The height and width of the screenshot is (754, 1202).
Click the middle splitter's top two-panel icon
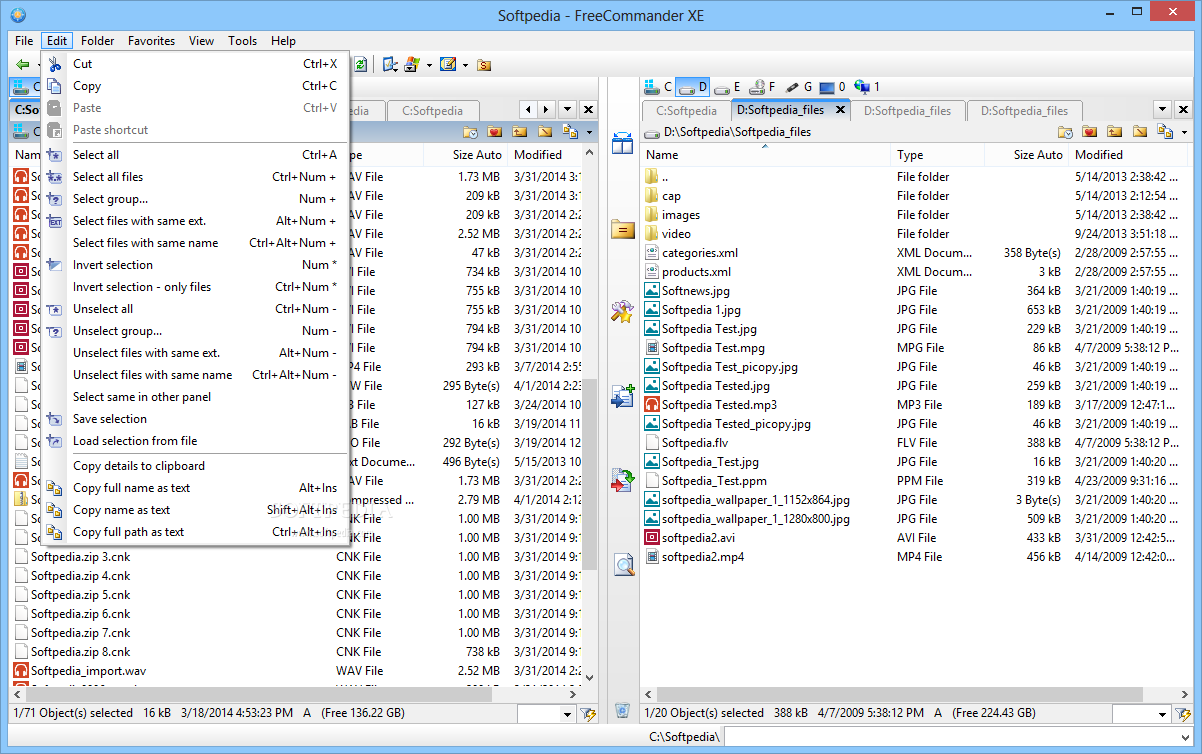(x=623, y=143)
